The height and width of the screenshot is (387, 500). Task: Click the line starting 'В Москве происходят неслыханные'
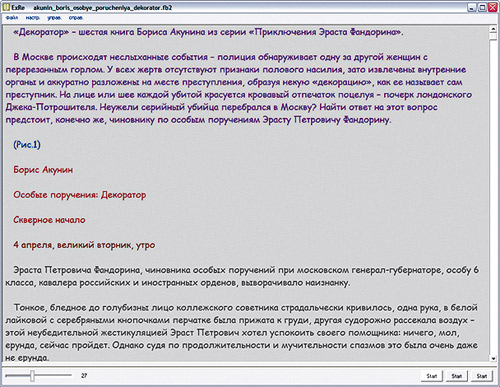[220, 57]
